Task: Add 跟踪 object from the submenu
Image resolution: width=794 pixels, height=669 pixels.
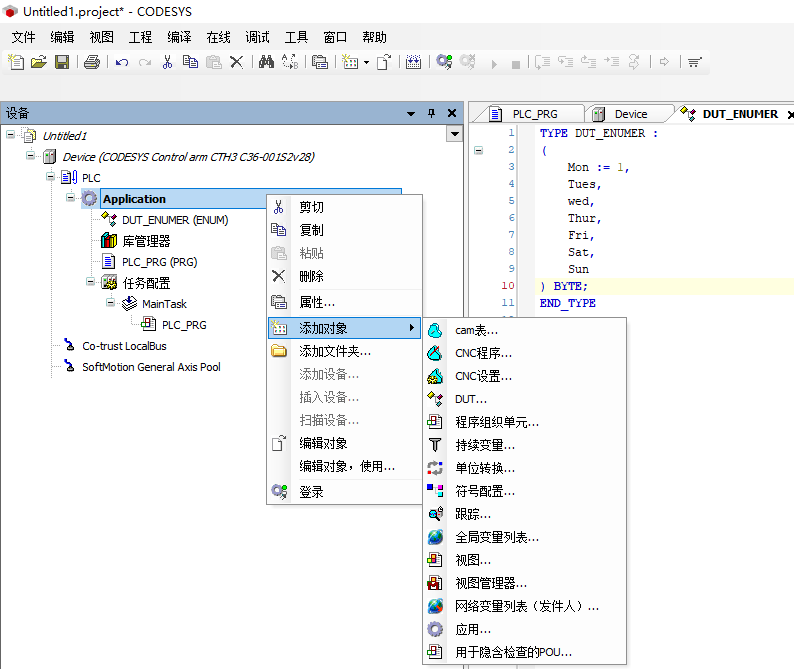Action: (524, 515)
